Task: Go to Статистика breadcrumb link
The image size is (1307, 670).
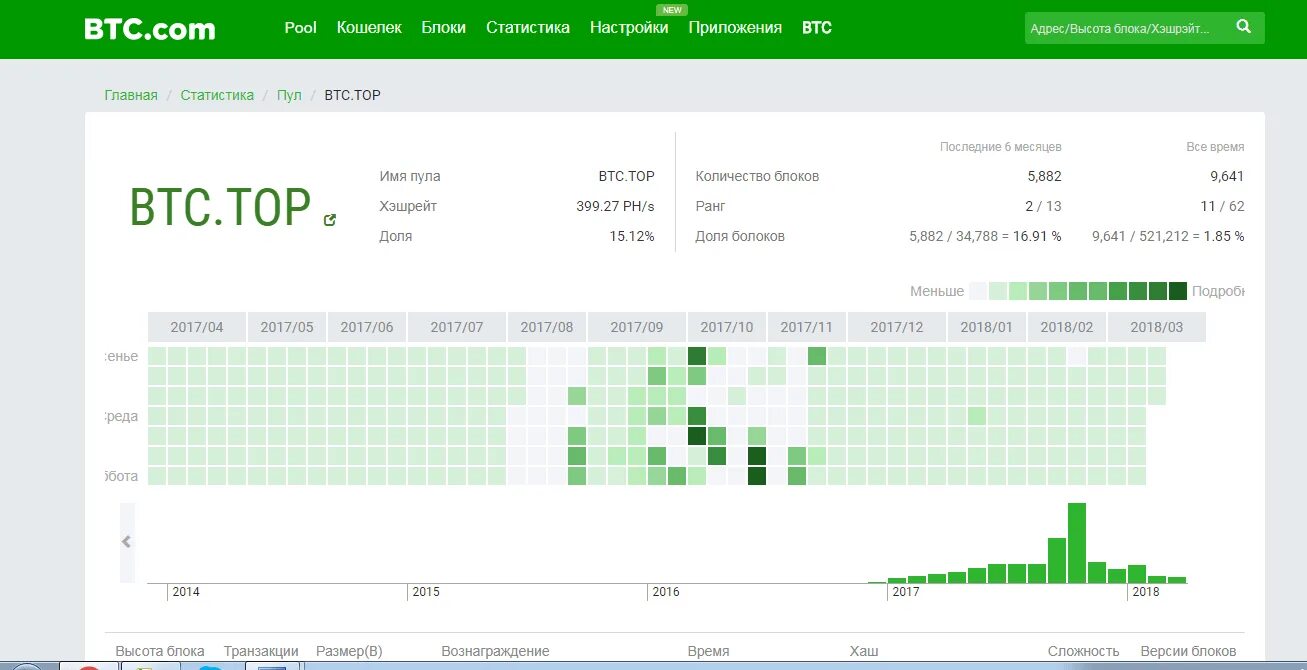Action: coord(217,95)
